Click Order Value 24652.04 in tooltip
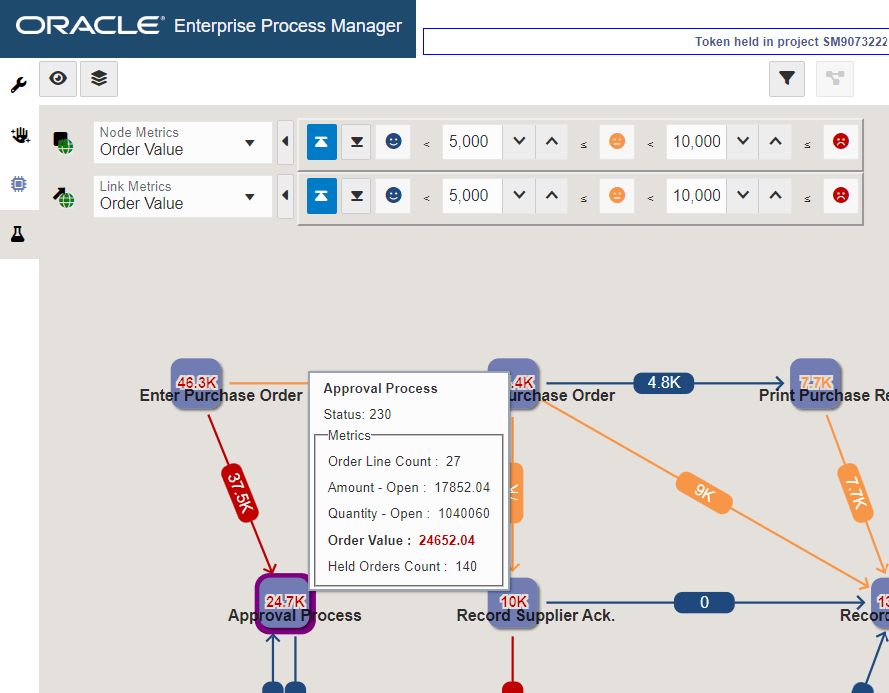 coord(401,540)
